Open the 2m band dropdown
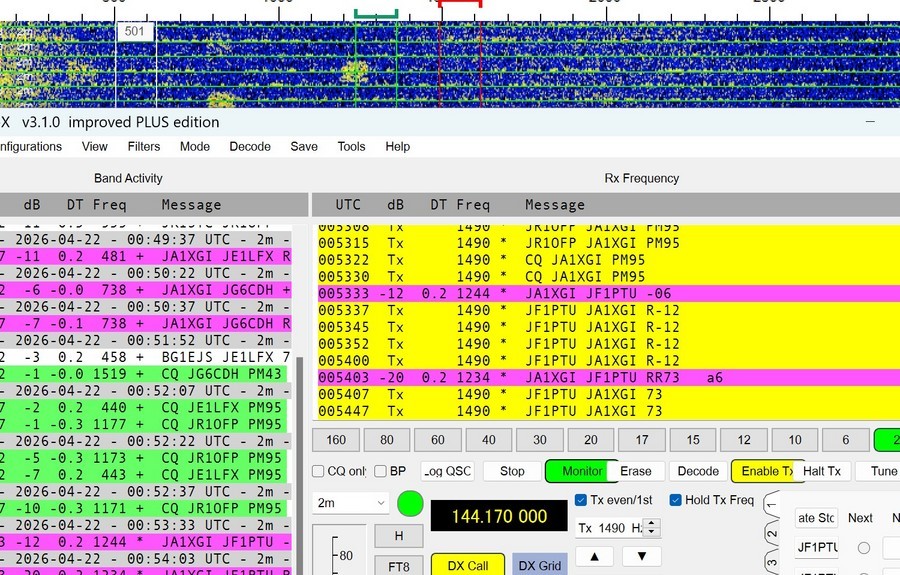Screen dimensions: 900x575 click(x=350, y=503)
